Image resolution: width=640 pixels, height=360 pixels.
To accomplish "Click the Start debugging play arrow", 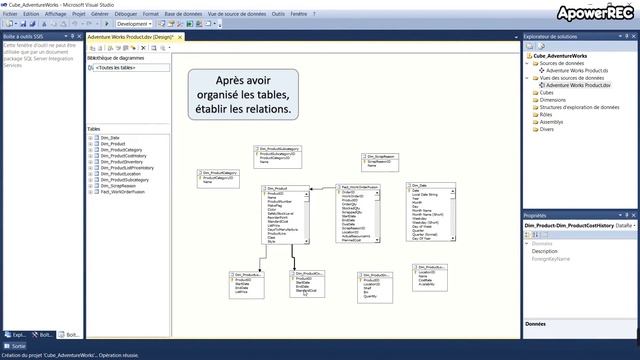I will pos(107,24).
